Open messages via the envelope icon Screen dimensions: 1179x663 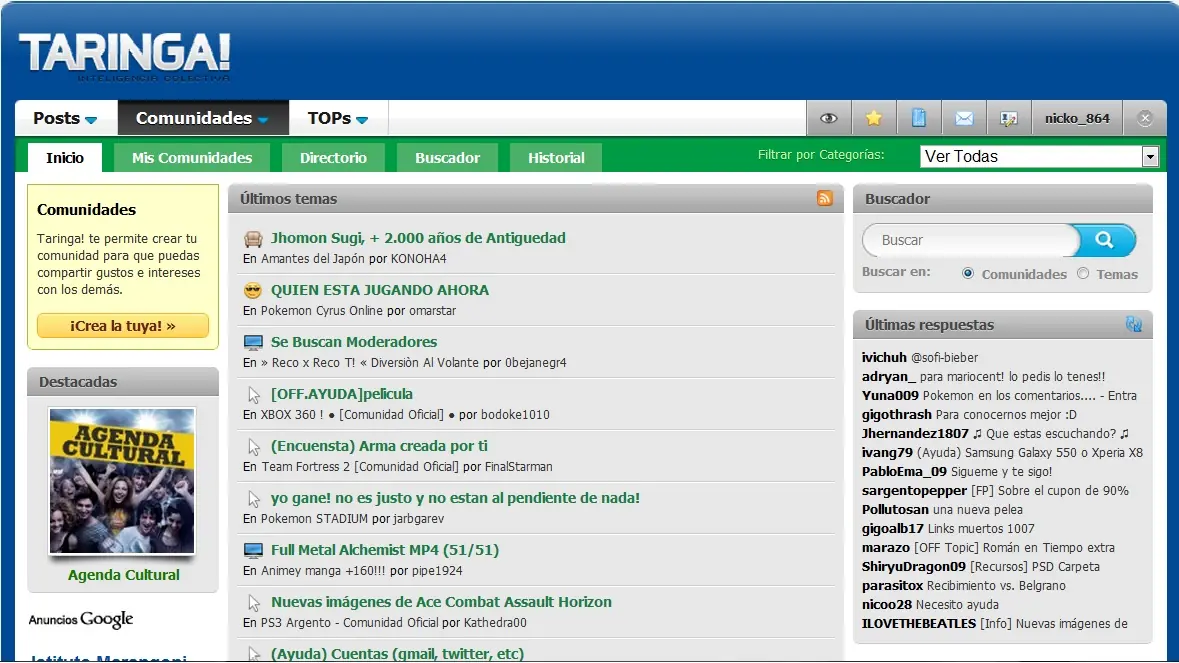(964, 118)
